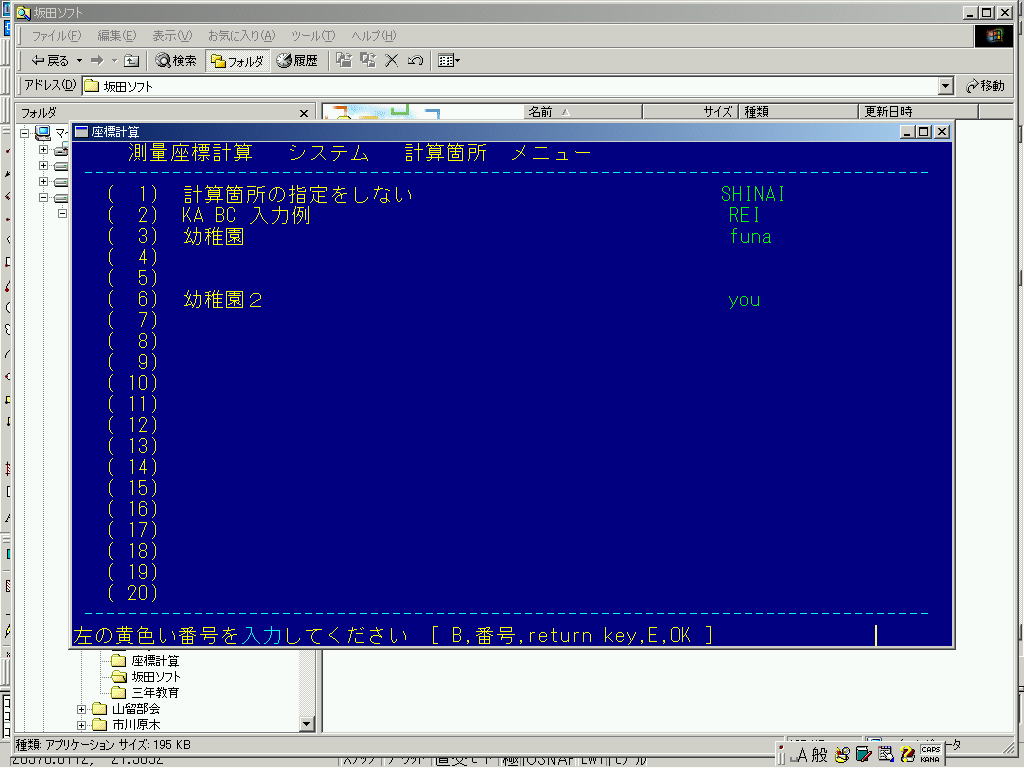1024x768 pixels.
Task: Click the 移動 go button
Action: click(985, 86)
